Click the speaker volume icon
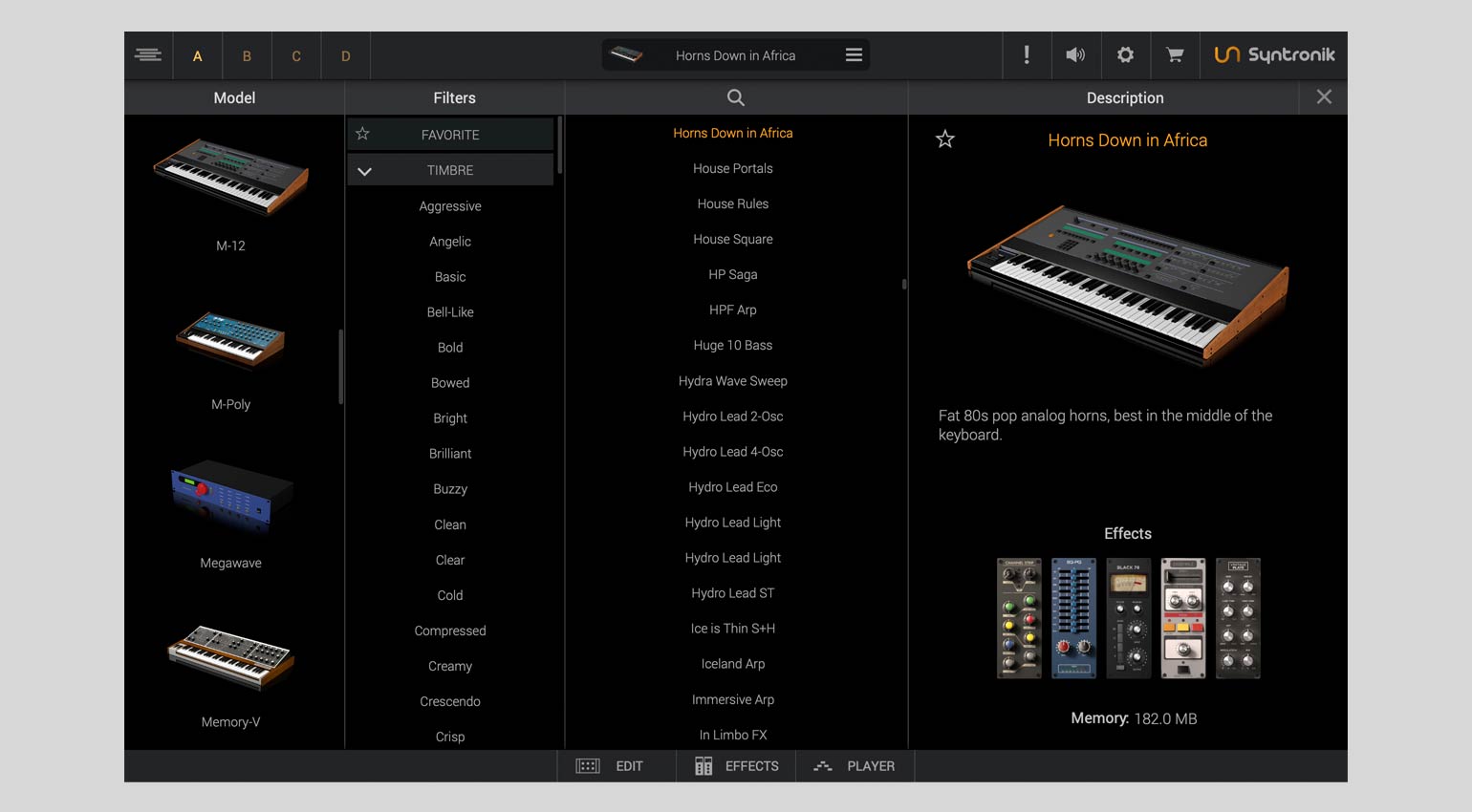Viewport: 1472px width, 812px height. pos(1075,55)
